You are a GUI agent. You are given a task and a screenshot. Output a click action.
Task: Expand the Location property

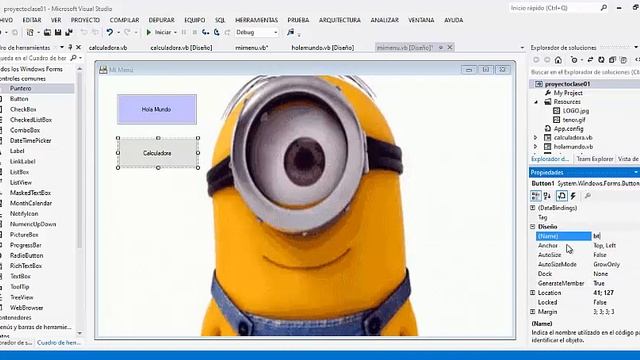click(533, 293)
